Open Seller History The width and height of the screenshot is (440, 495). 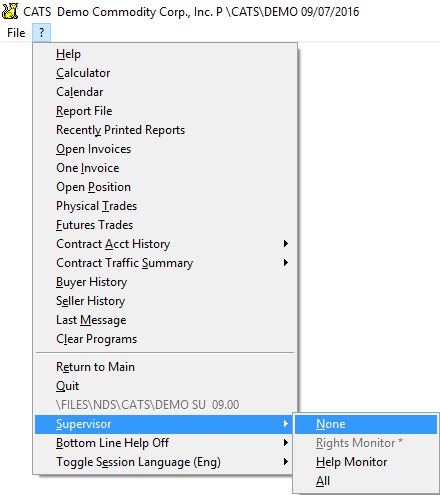[x=166, y=301]
